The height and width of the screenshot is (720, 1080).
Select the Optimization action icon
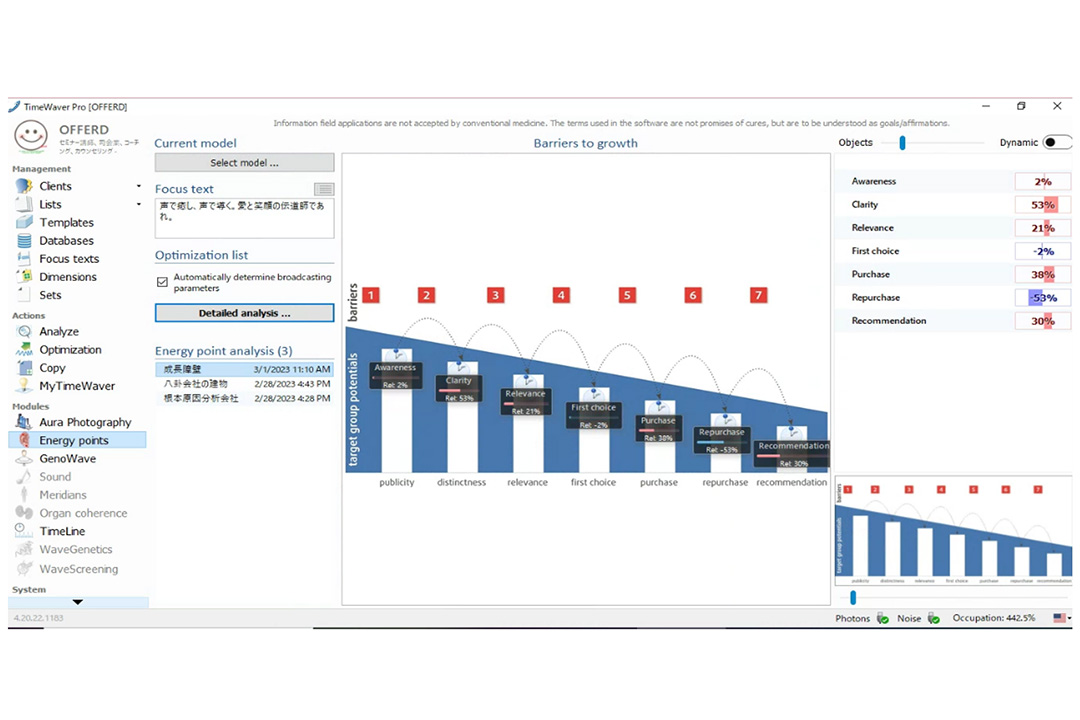[23, 350]
